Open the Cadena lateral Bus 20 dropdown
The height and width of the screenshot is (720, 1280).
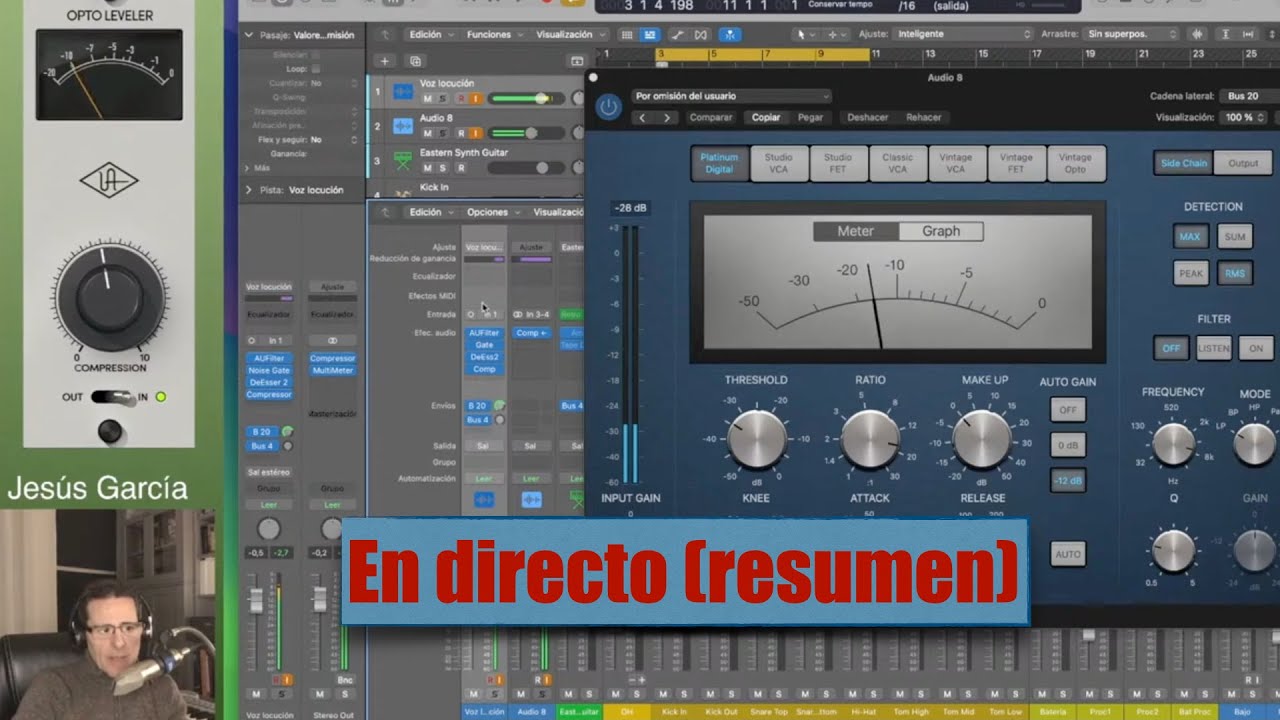(1249, 96)
